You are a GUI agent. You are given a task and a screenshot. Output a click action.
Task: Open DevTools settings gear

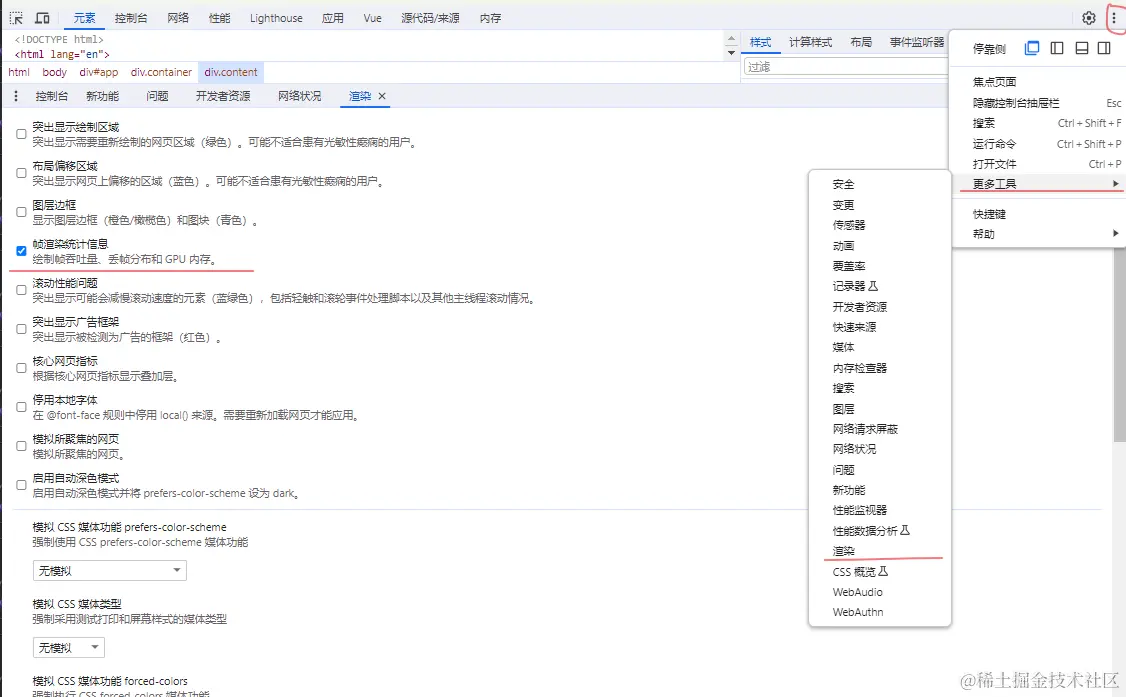click(1089, 18)
